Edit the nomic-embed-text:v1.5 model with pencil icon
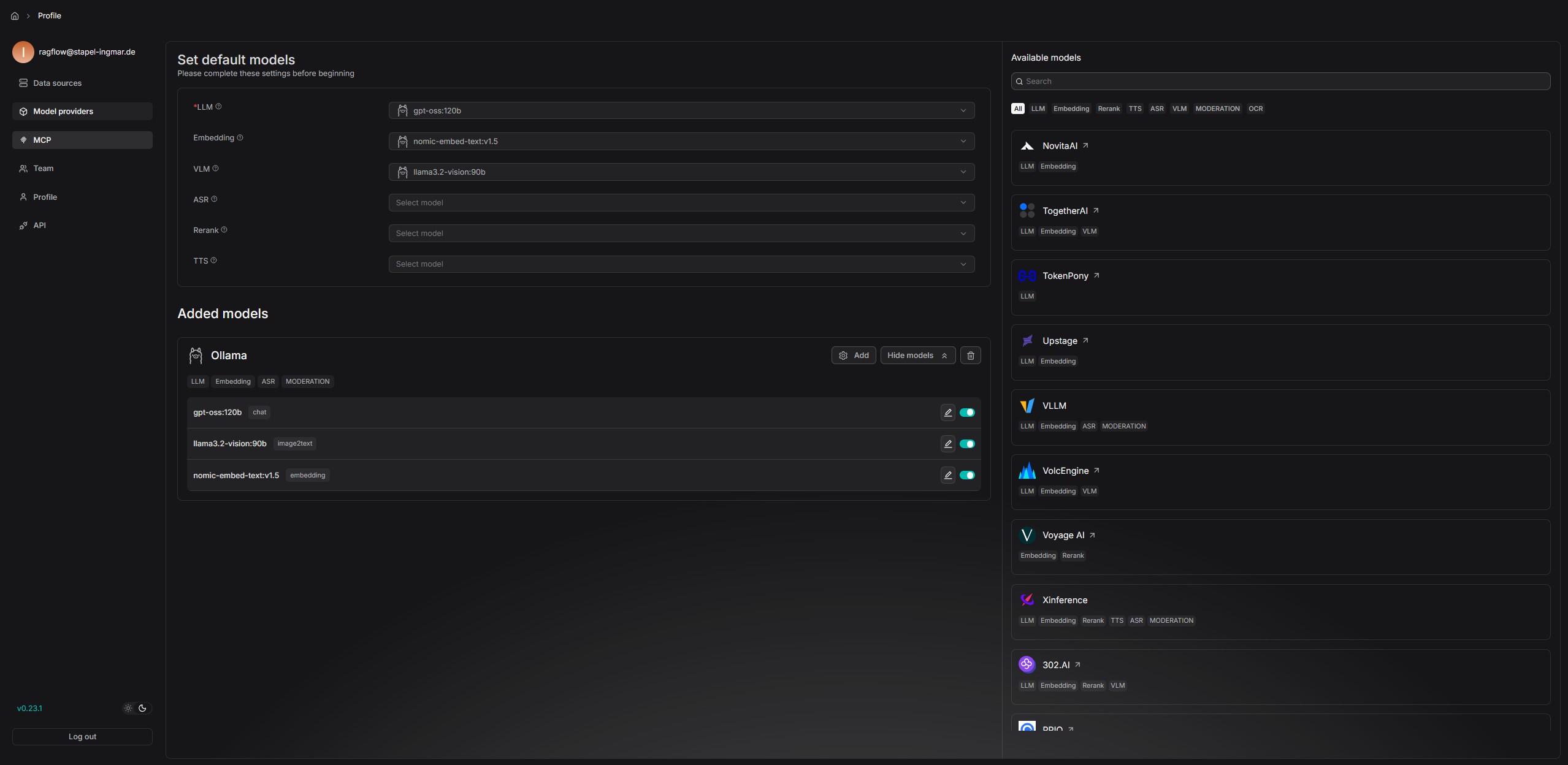The image size is (1568, 765). point(947,475)
